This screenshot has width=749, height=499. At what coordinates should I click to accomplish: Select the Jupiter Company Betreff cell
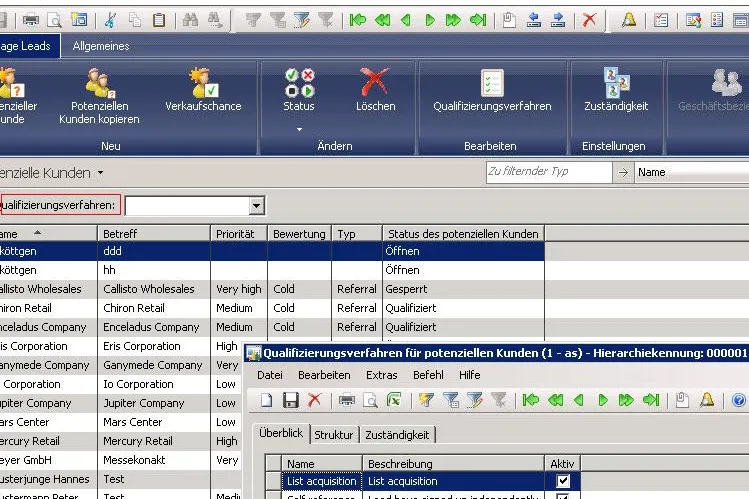(154, 403)
